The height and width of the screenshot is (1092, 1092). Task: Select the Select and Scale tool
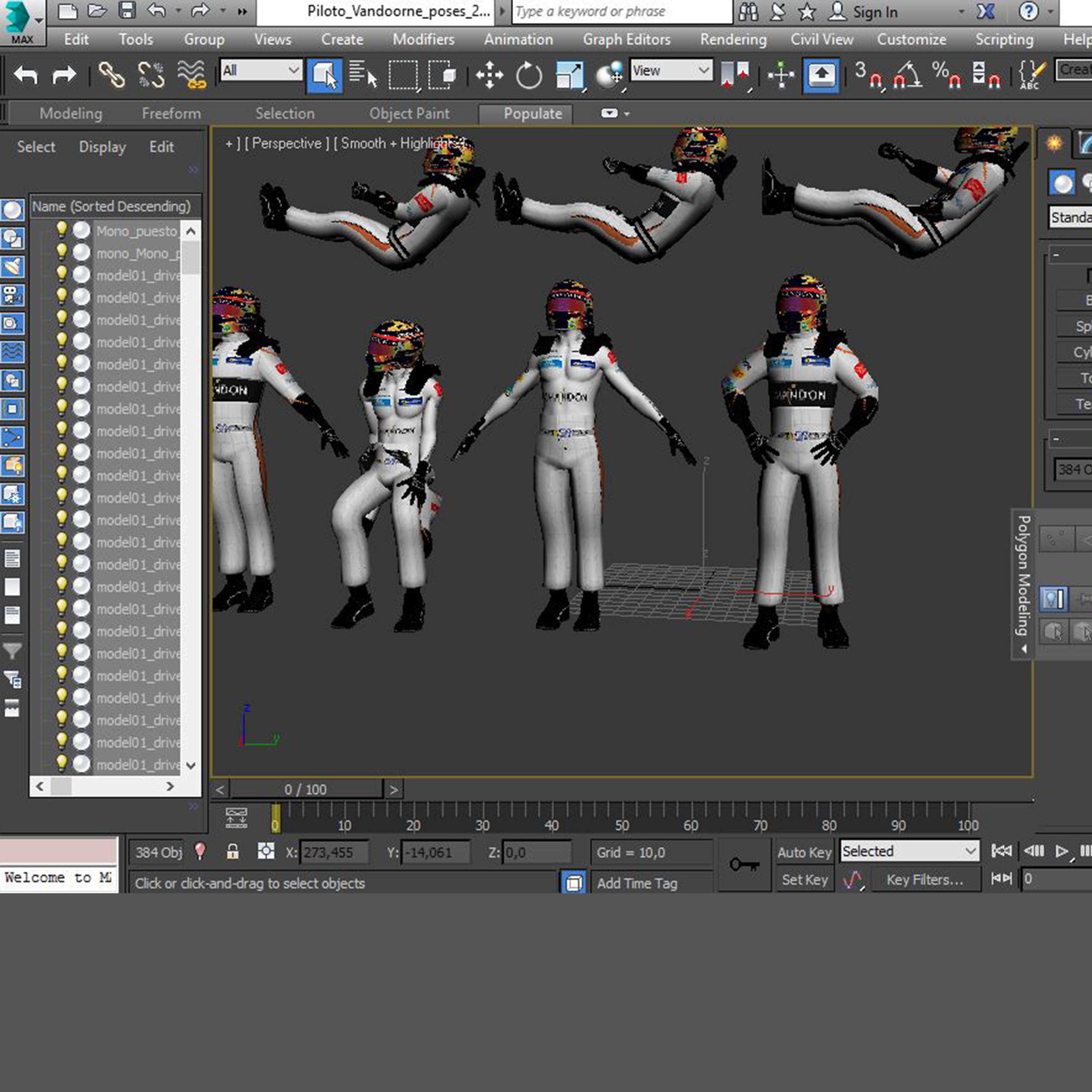click(x=569, y=75)
